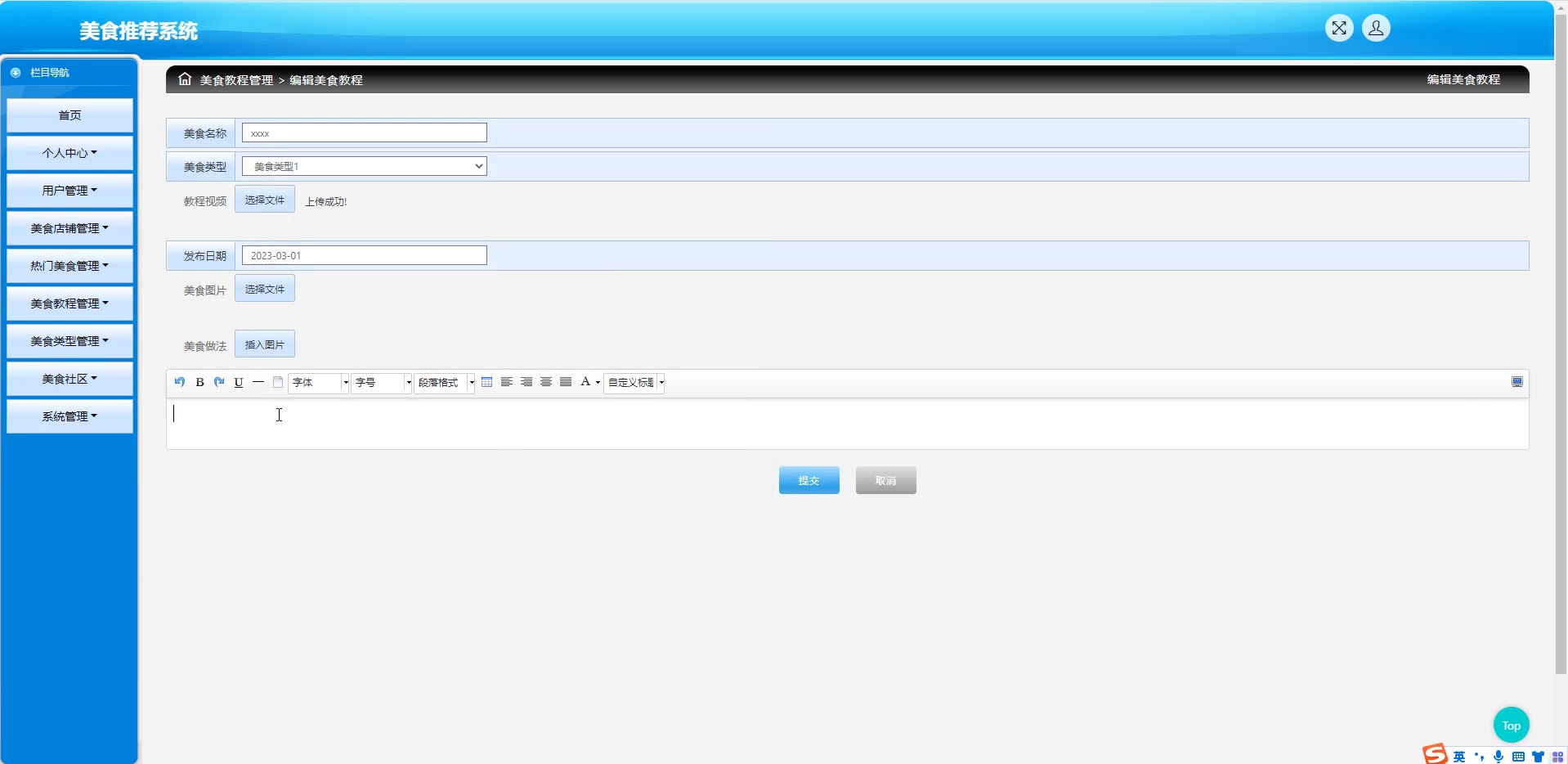
Task: Expand the 美食教程管理 sidebar menu
Action: (x=69, y=303)
